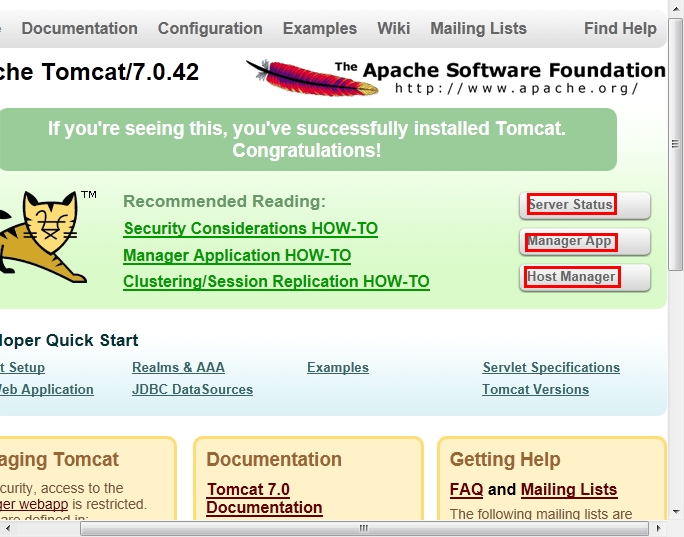
Task: Open Manager Application HOW-TO link
Action: (237, 256)
